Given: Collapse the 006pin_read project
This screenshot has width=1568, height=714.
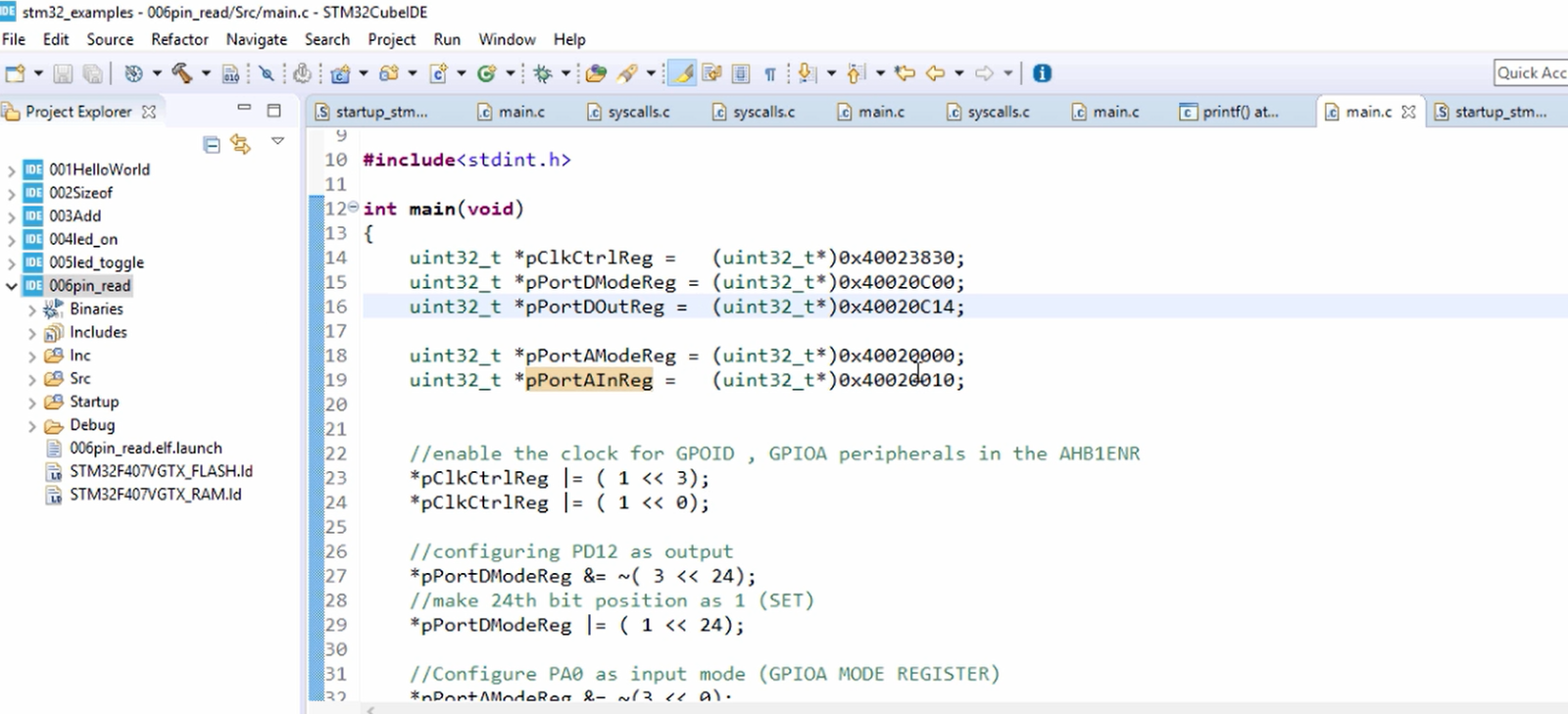Looking at the screenshot, I should (x=12, y=286).
